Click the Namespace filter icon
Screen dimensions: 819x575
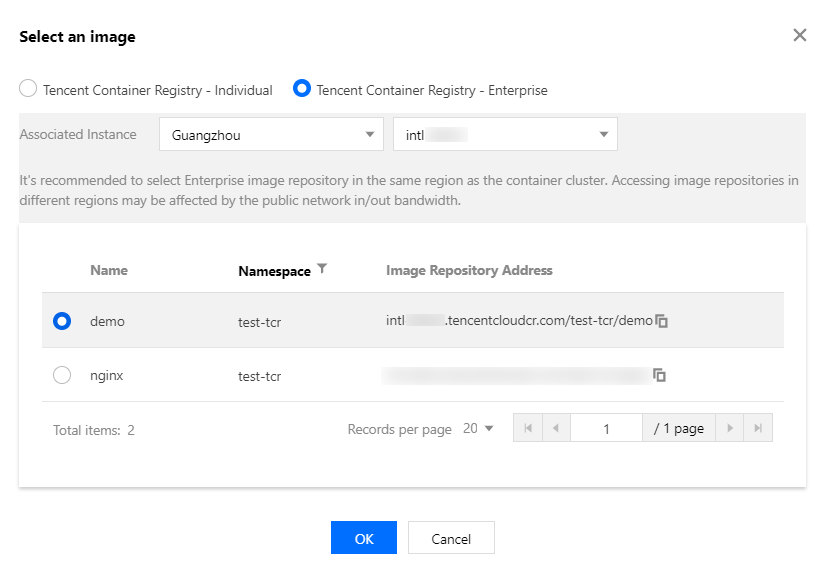click(x=322, y=269)
